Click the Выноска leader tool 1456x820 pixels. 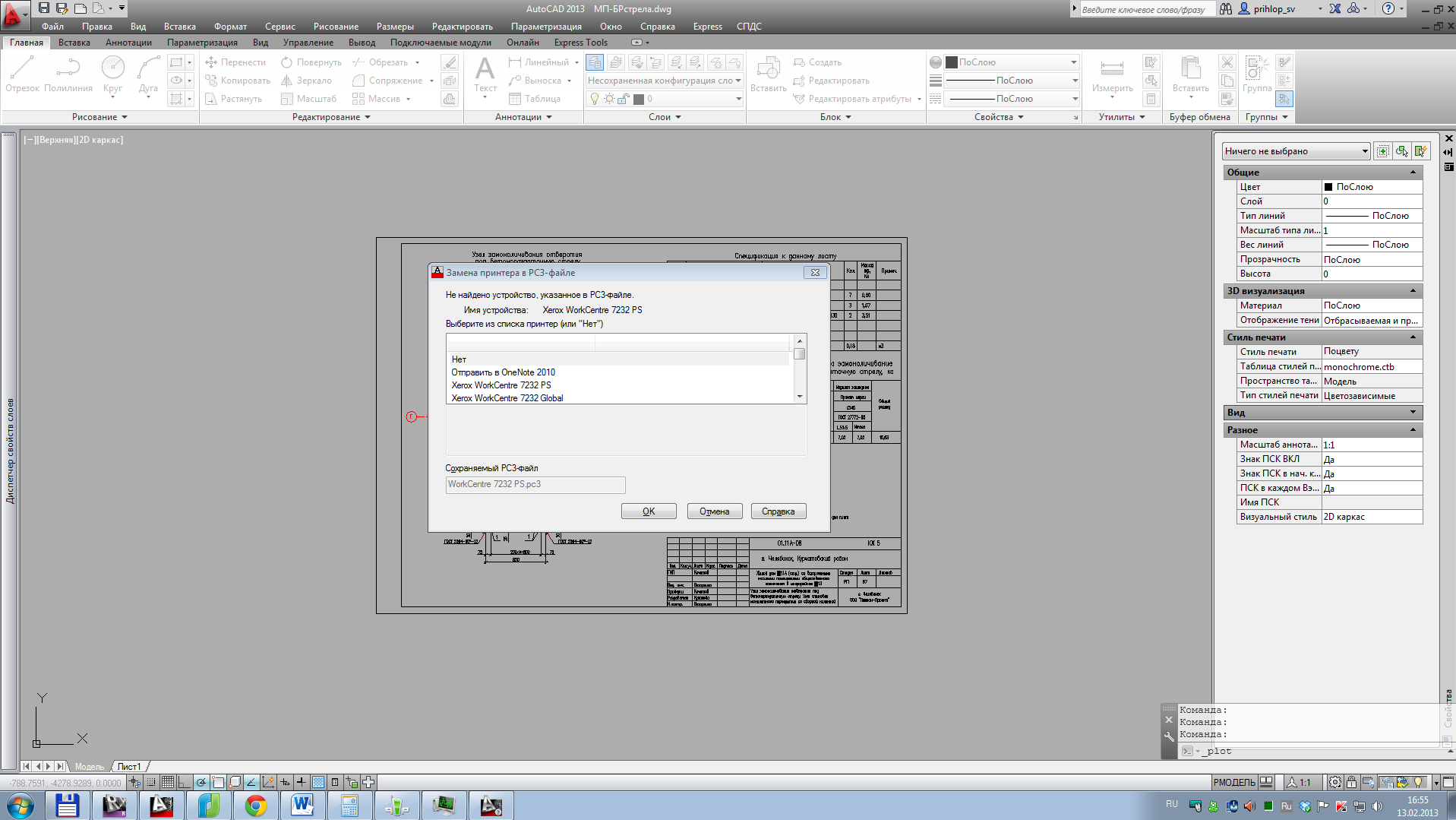point(535,81)
